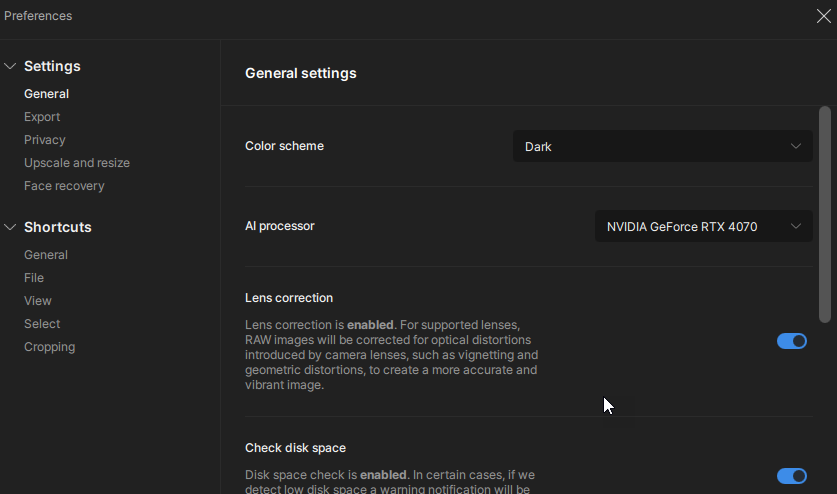
Task: Open the Export settings page
Action: (42, 117)
